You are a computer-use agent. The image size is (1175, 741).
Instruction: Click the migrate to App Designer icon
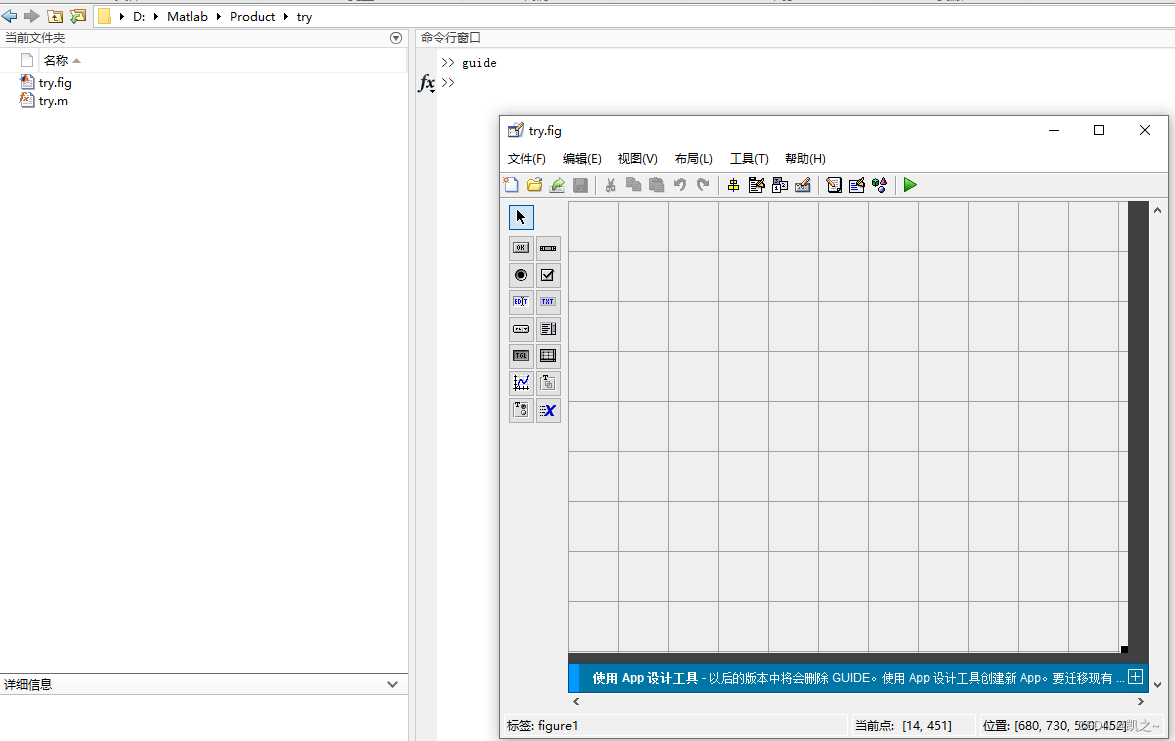557,185
